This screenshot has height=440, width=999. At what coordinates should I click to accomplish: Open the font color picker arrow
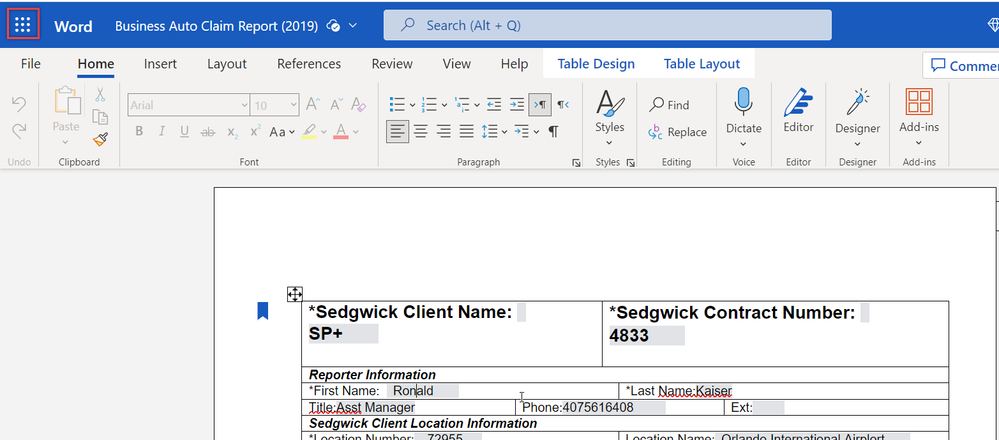tap(356, 132)
